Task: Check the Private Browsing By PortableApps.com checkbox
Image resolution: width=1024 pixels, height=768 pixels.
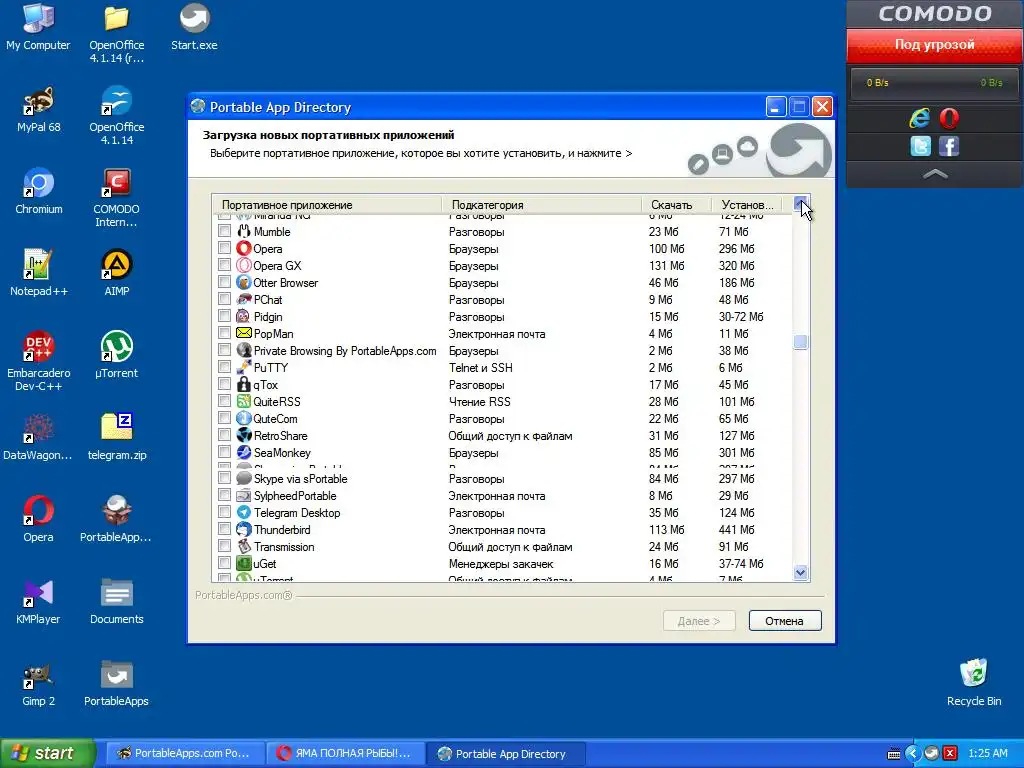Action: point(225,350)
